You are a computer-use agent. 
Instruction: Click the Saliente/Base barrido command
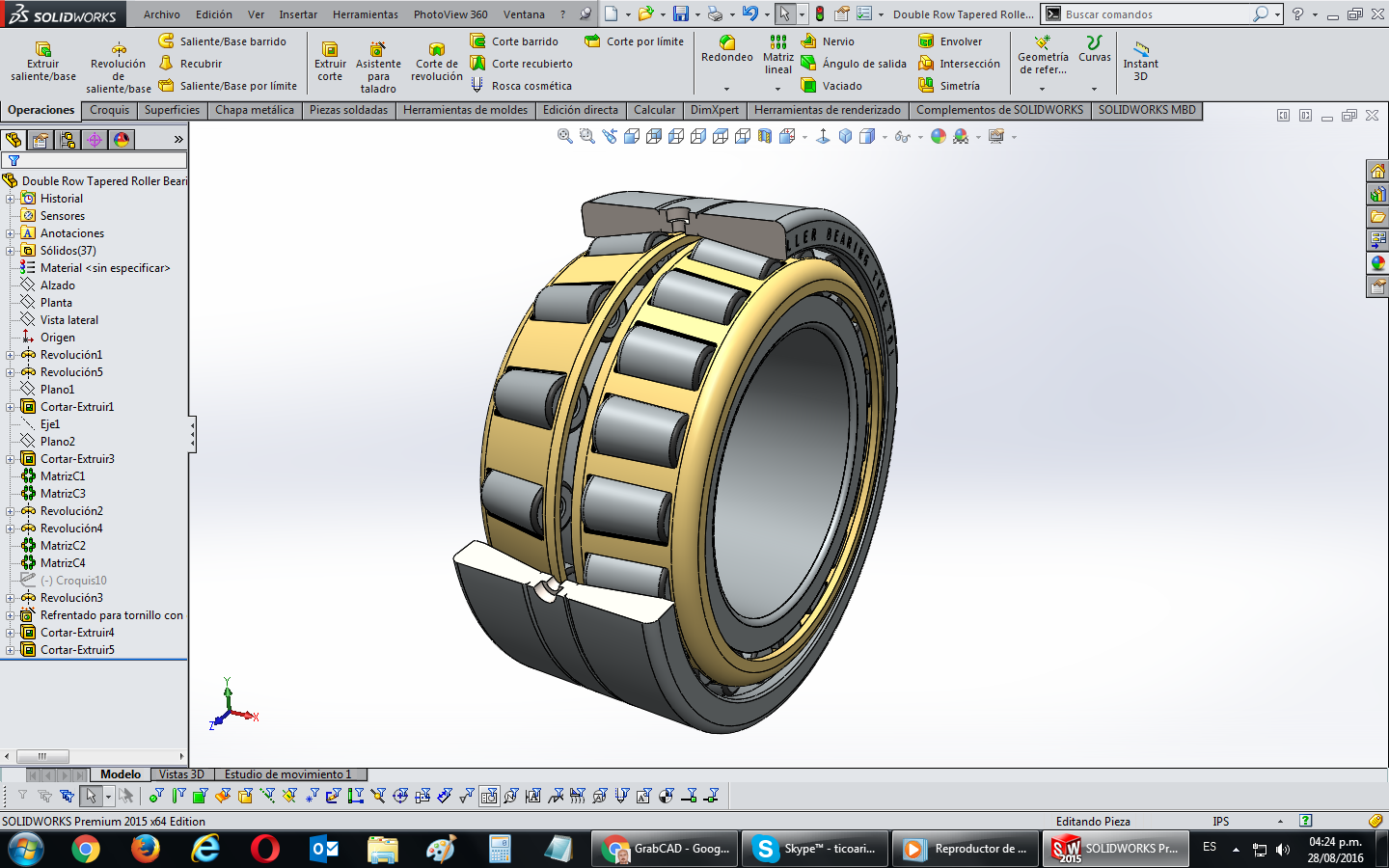point(223,41)
